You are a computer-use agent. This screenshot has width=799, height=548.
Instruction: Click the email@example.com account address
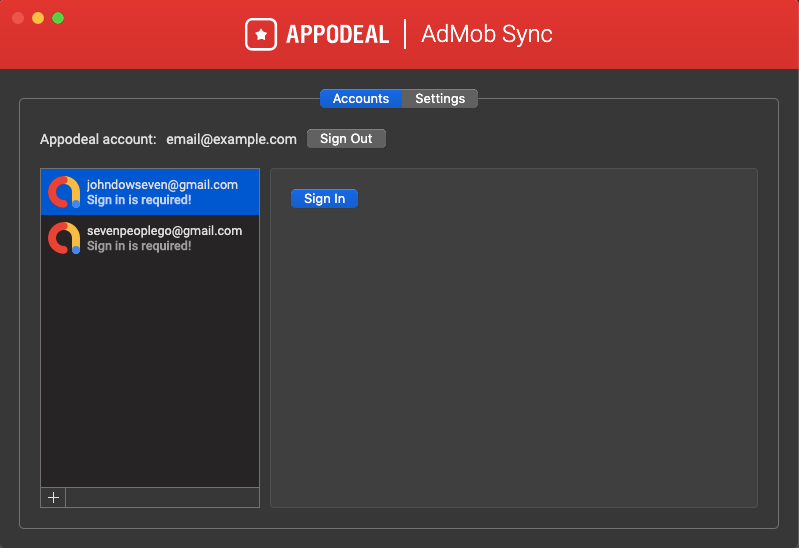click(231, 139)
